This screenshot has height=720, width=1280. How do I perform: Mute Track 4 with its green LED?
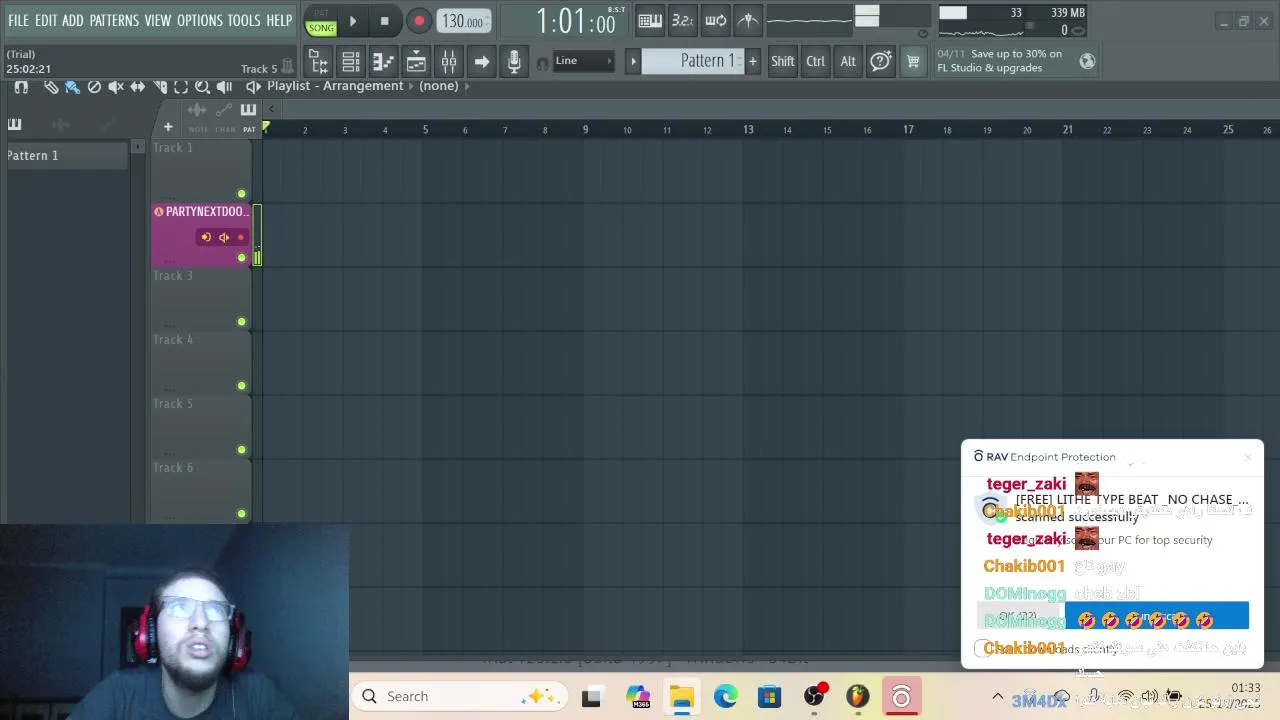tap(241, 386)
